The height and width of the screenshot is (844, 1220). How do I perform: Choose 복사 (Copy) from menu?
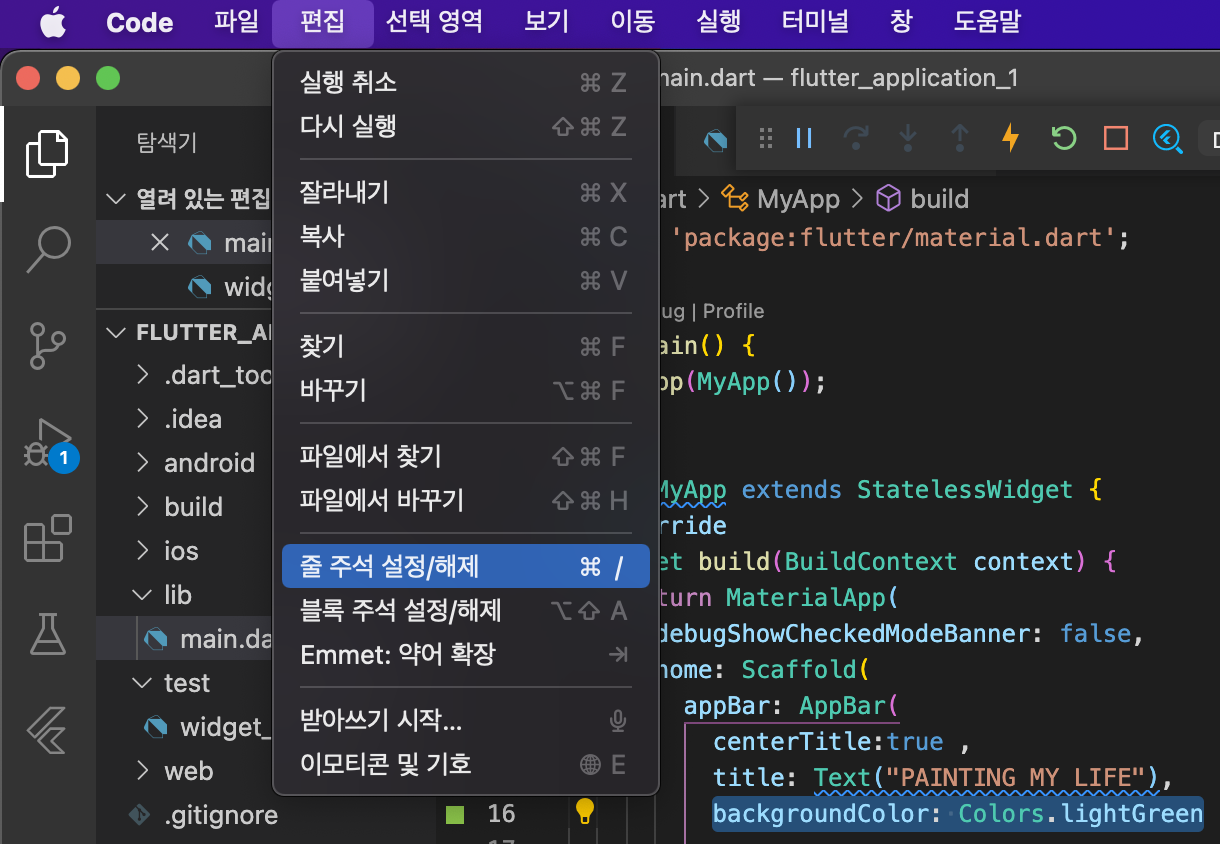pyautogui.click(x=466, y=236)
